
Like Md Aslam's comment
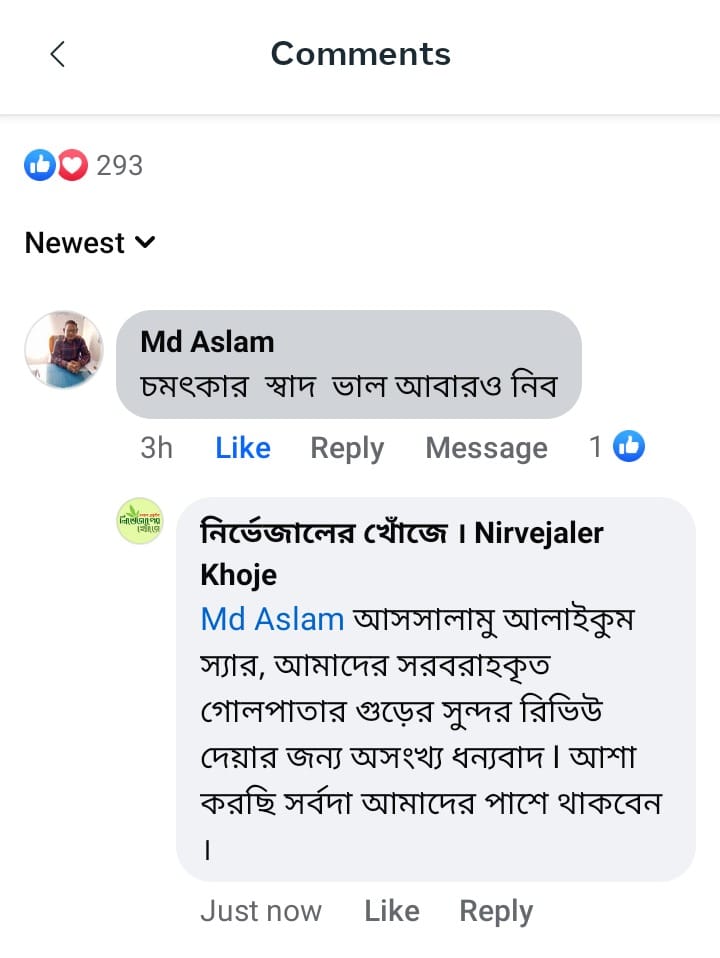[243, 448]
